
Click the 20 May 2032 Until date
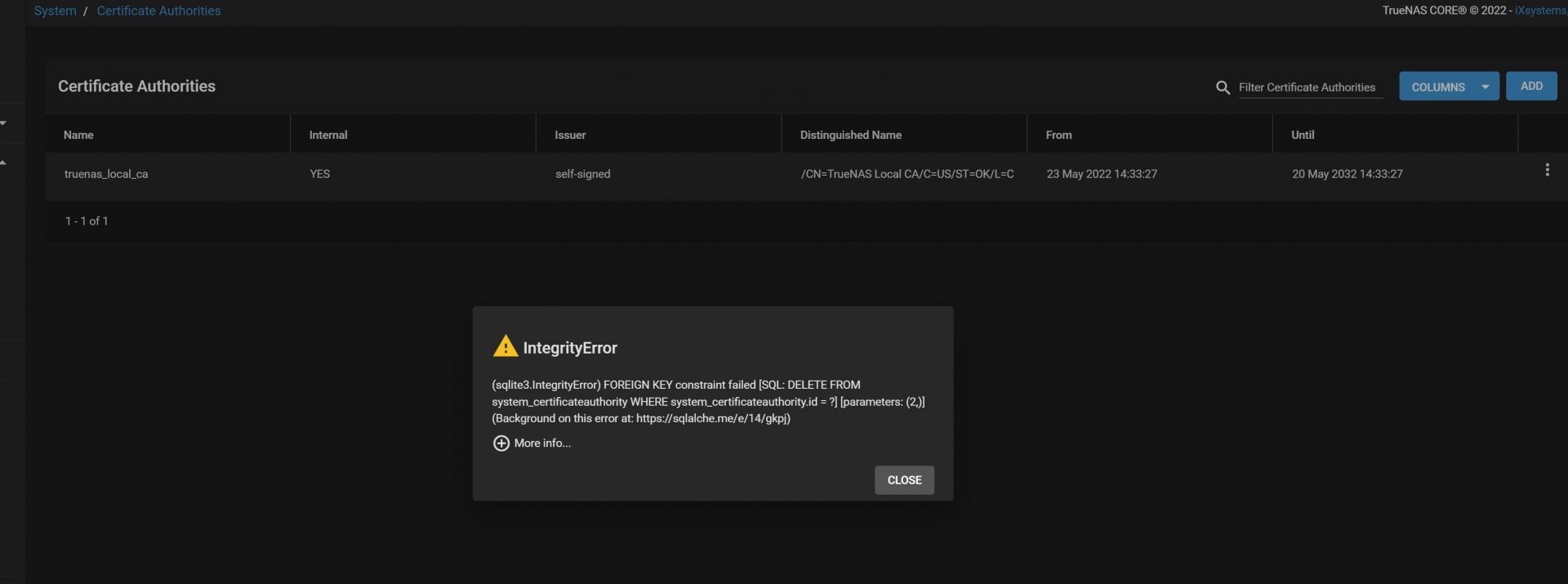[1347, 174]
